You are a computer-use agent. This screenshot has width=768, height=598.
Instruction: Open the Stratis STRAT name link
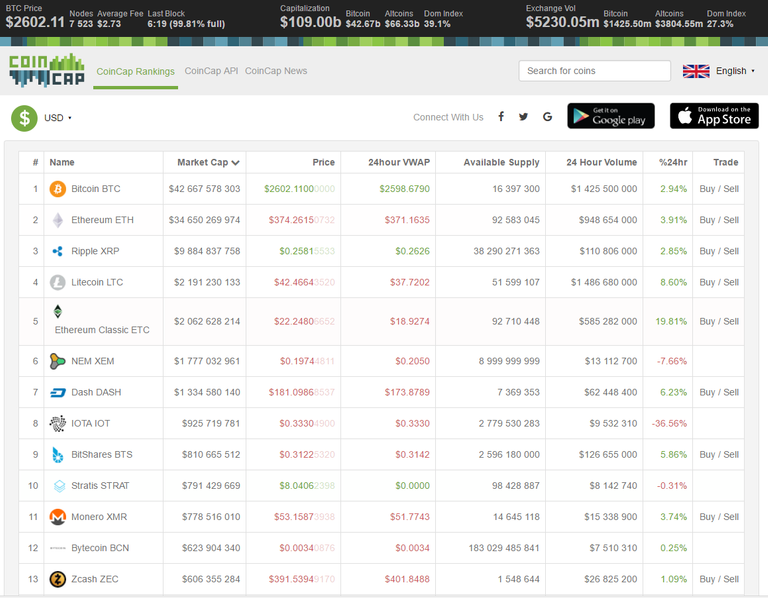tap(100, 486)
